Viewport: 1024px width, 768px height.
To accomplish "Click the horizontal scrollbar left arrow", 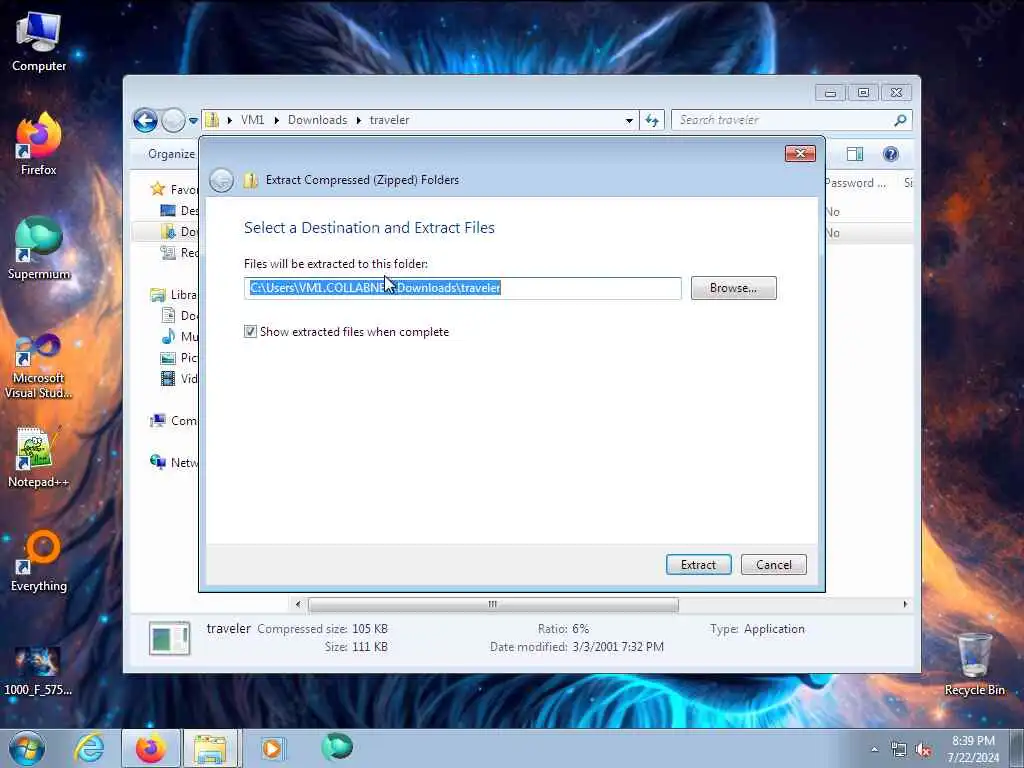I will click(x=298, y=605).
